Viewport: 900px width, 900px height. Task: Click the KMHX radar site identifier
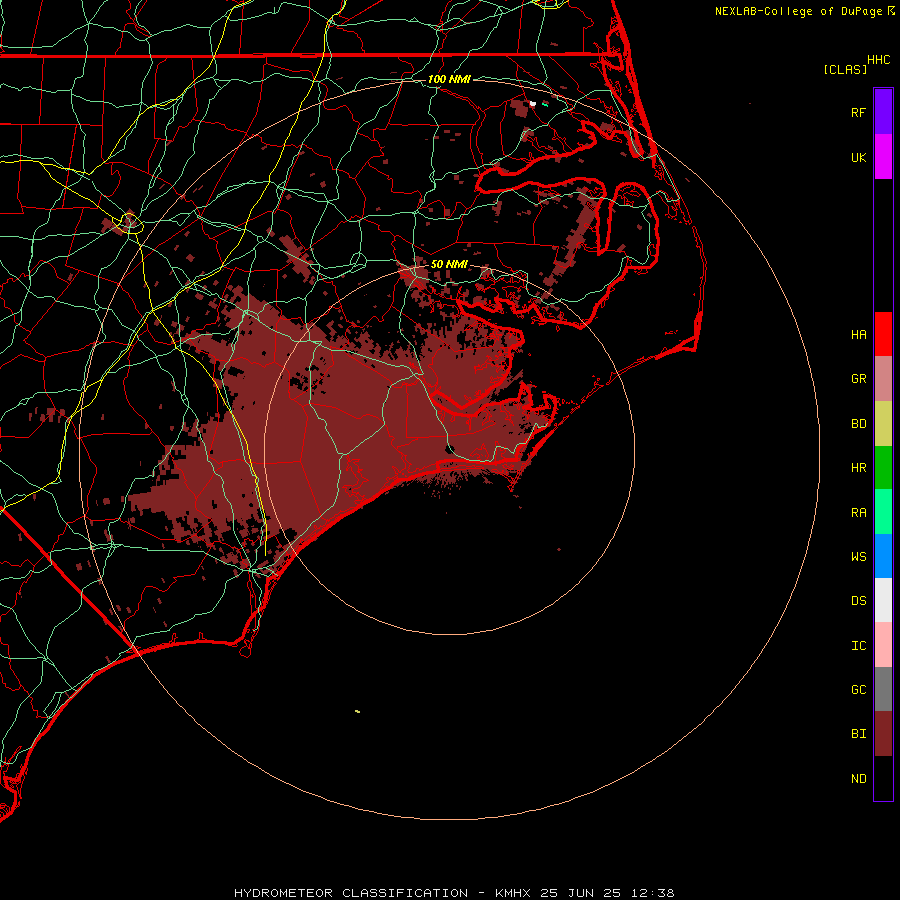pos(513,893)
